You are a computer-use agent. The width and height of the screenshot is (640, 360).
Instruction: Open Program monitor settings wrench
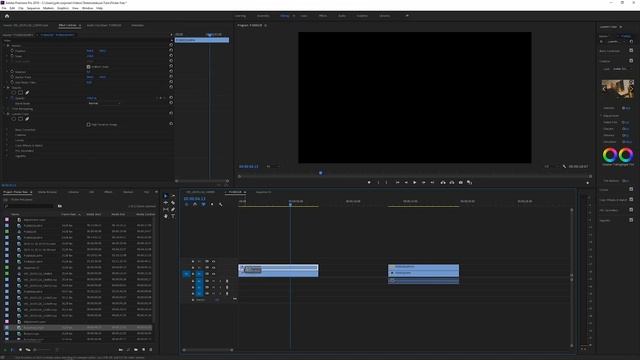pyautogui.click(x=564, y=167)
